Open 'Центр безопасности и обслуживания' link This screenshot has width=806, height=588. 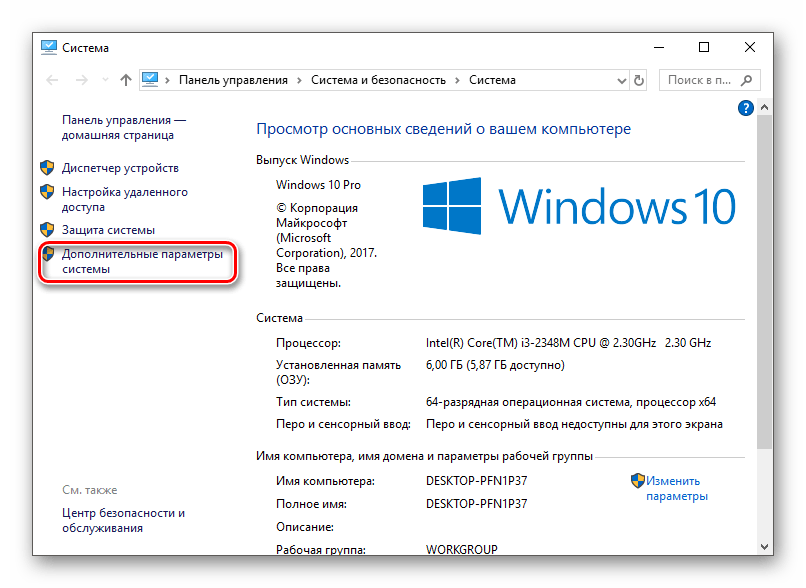click(x=123, y=521)
